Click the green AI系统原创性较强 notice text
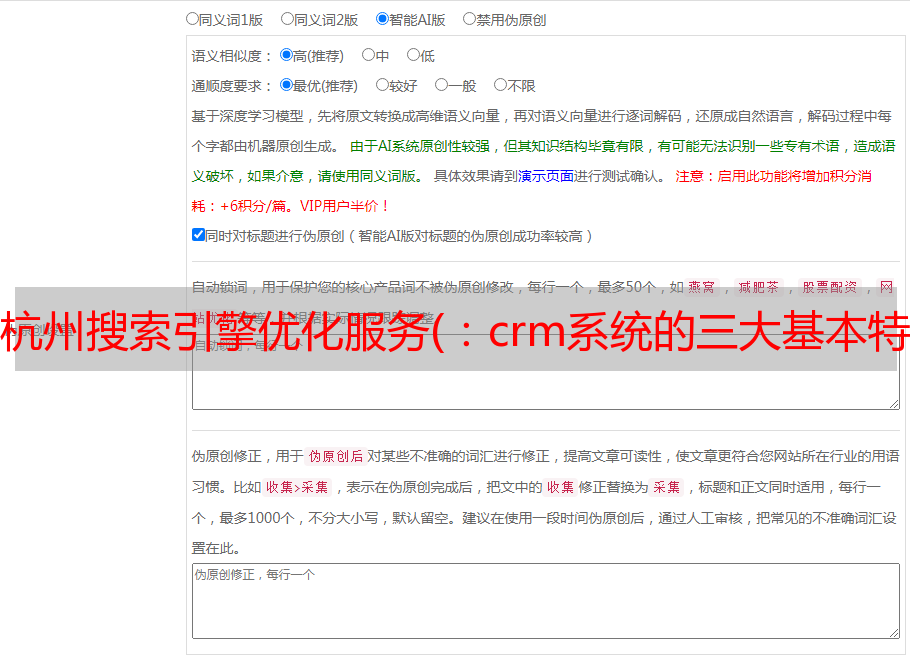 tap(543, 161)
